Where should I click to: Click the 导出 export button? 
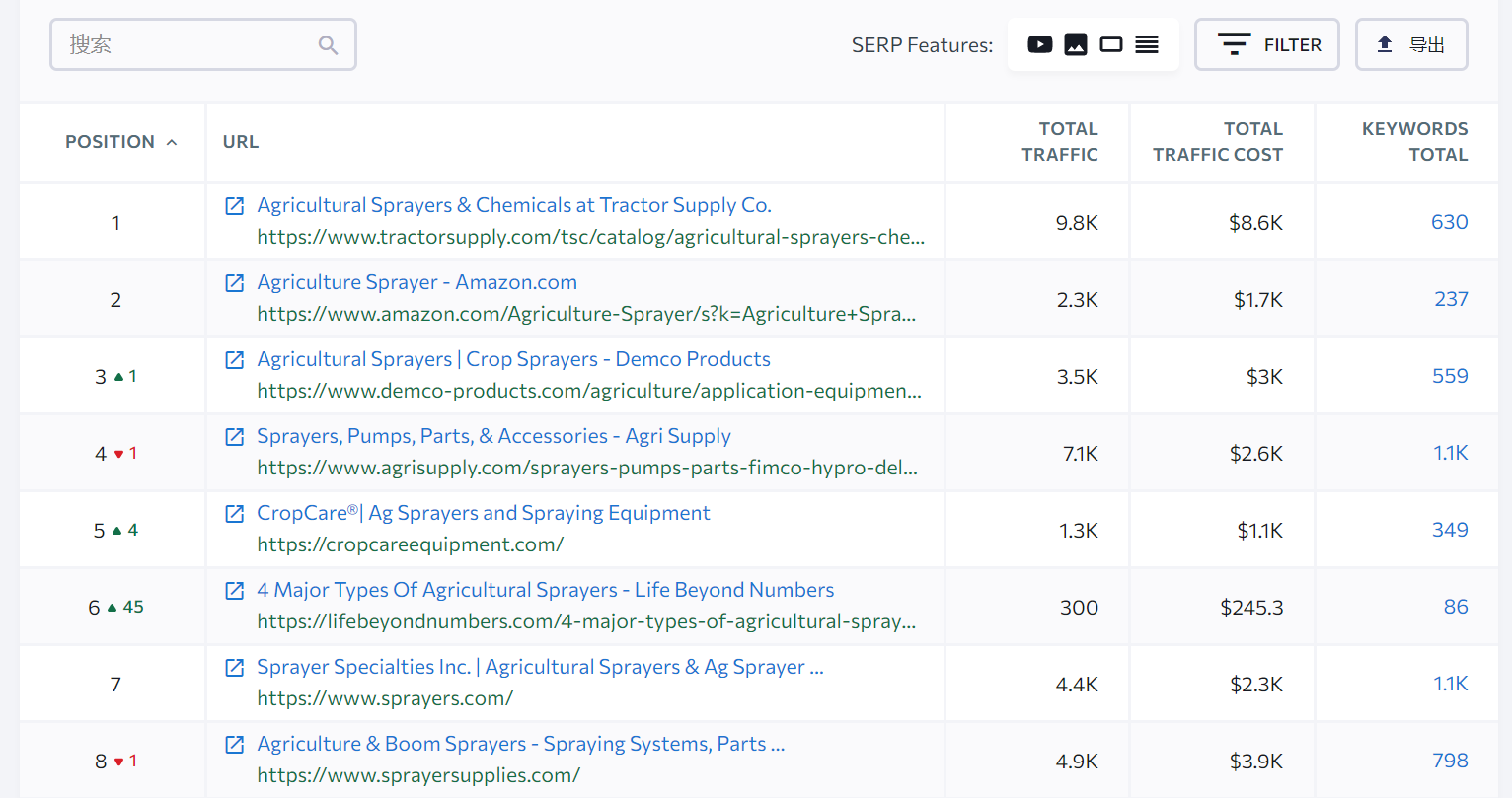pos(1411,44)
